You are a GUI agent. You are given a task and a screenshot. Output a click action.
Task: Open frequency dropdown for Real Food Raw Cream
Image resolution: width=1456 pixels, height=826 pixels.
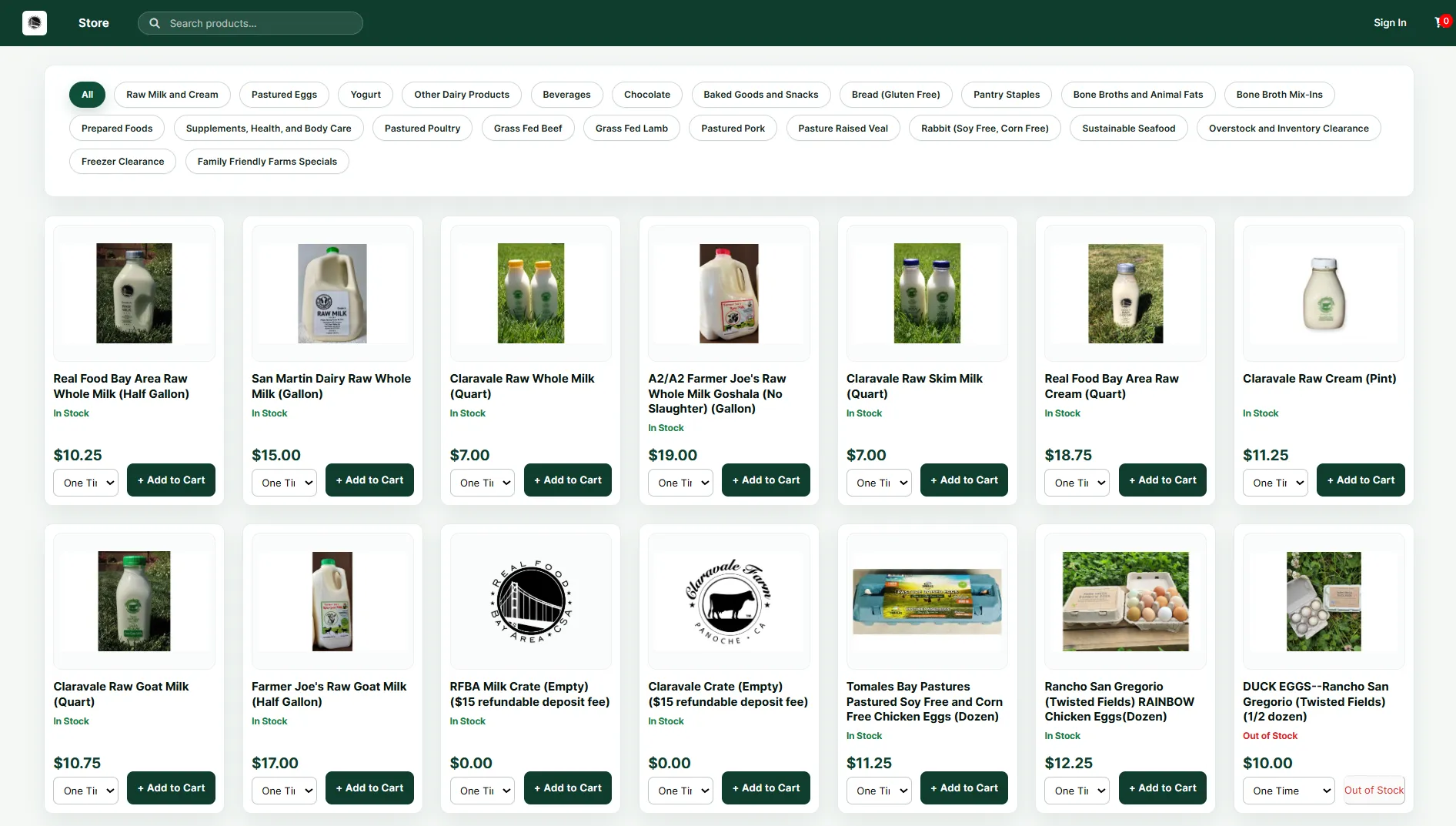(1077, 483)
